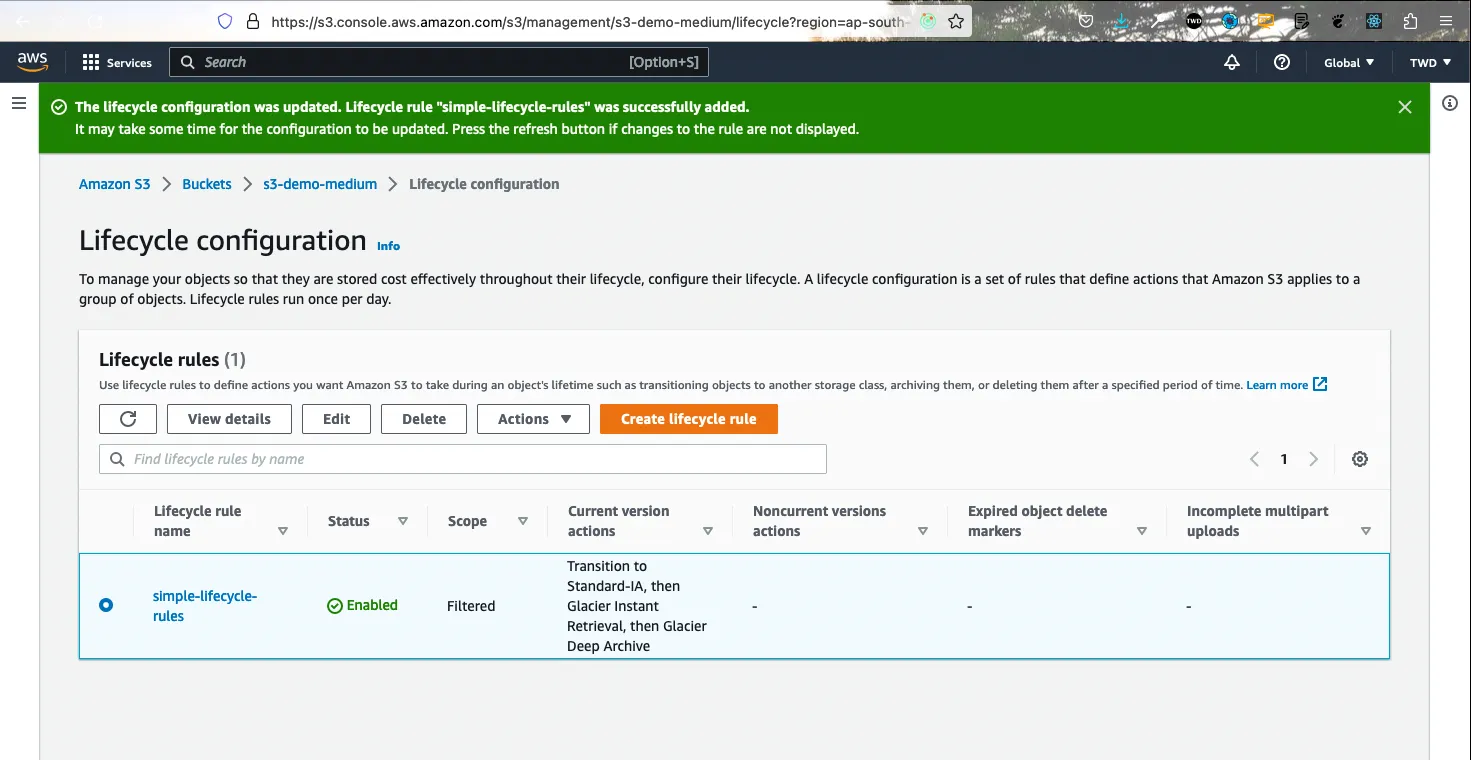Click the Transition to Standard-IA cell text

tap(637, 606)
